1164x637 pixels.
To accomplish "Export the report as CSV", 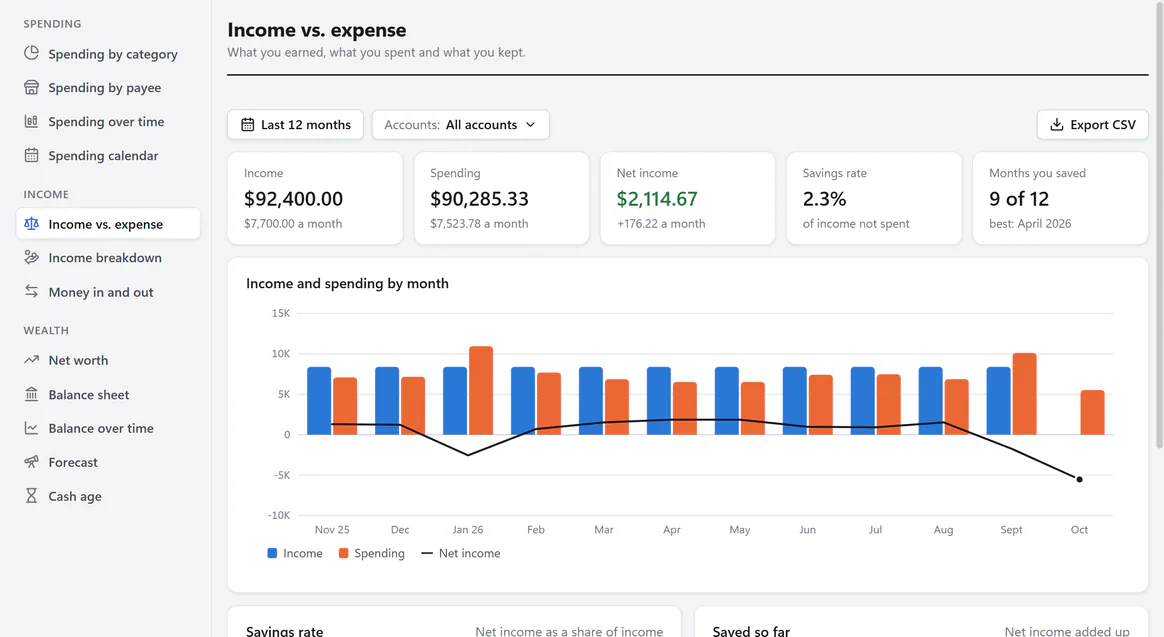I will [1092, 125].
